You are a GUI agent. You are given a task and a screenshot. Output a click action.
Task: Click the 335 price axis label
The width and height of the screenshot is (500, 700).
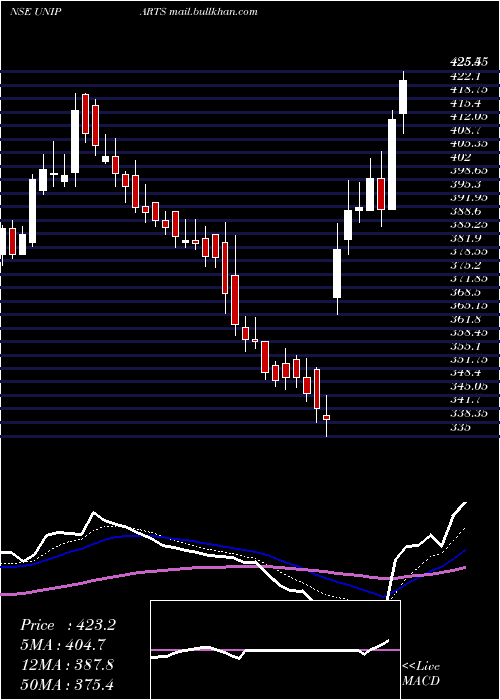[x=460, y=427]
